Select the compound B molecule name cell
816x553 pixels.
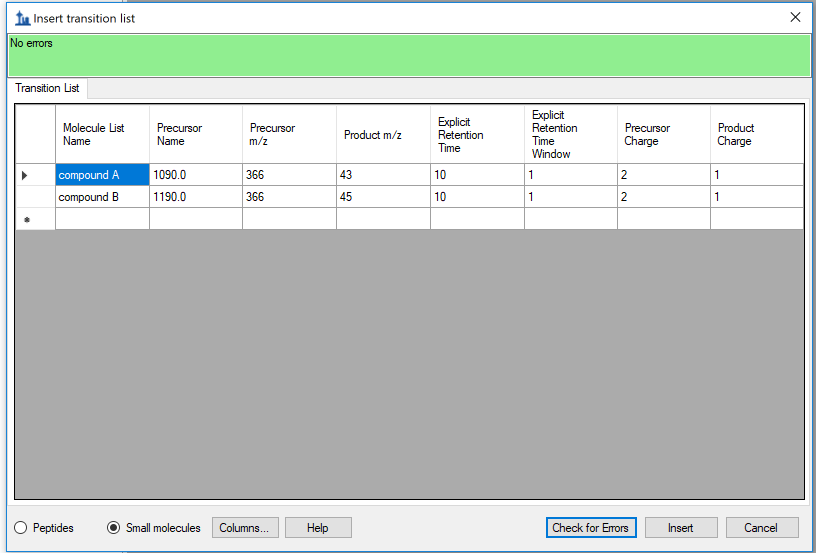(x=102, y=197)
